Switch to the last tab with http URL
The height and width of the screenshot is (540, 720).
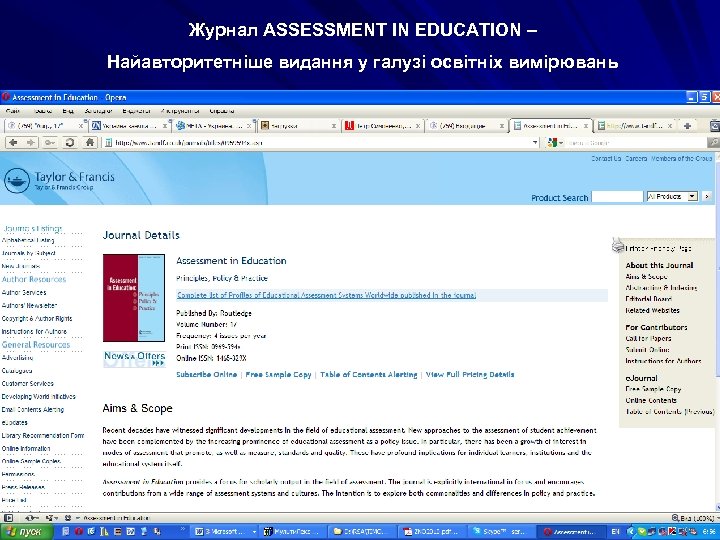tap(636, 125)
